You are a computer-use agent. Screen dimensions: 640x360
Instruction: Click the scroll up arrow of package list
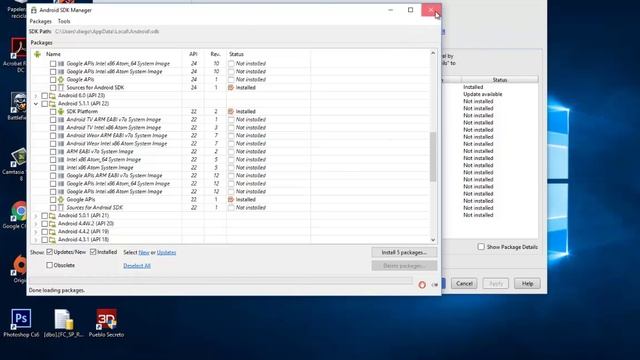pos(433,53)
